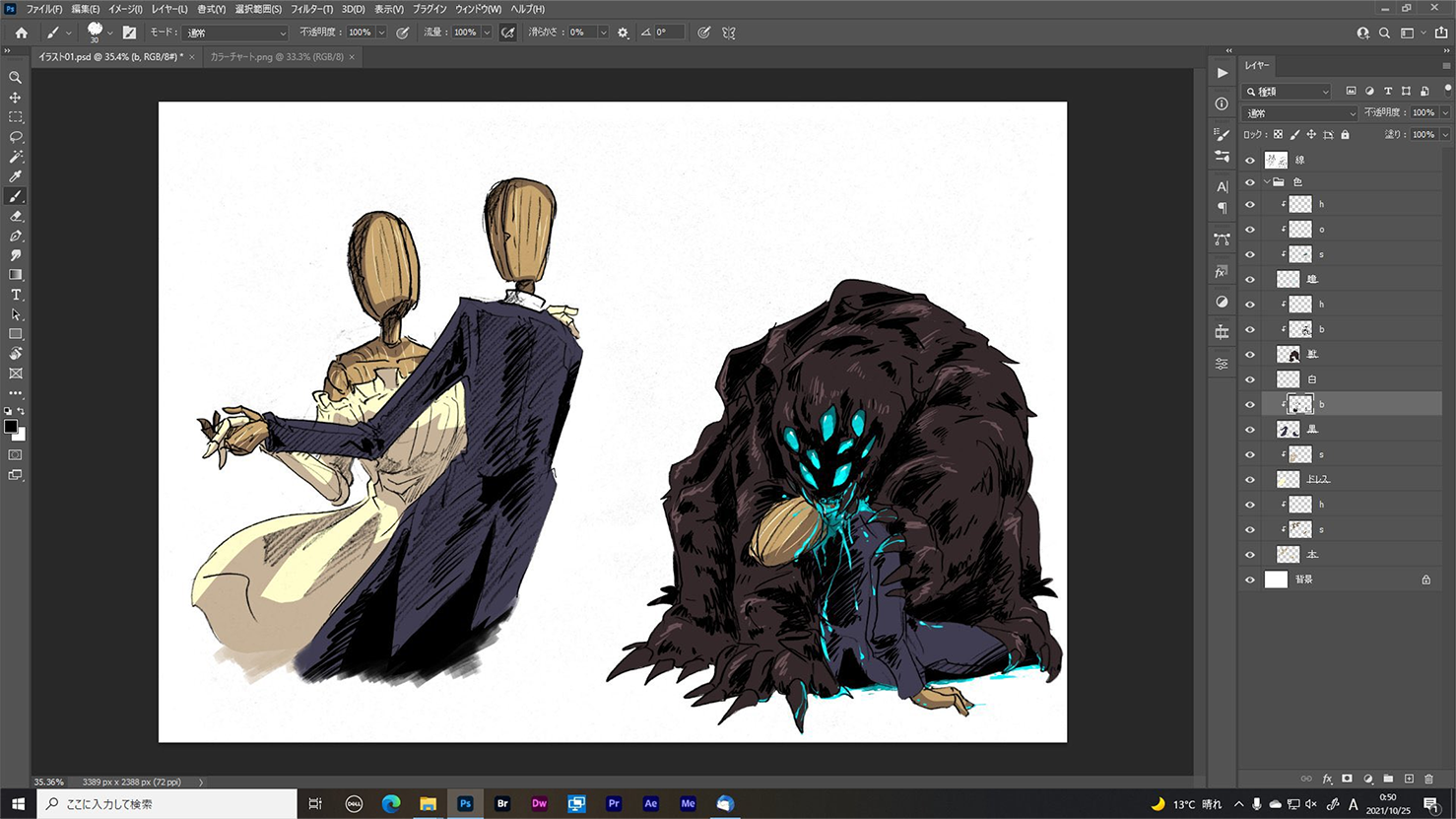The image size is (1456, 819).
Task: Select the Move tool
Action: tap(15, 98)
